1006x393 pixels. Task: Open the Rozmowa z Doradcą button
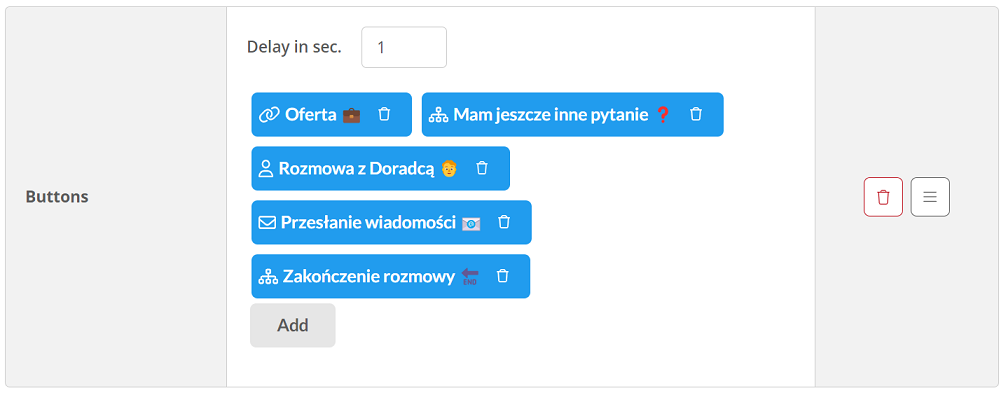tap(357, 169)
